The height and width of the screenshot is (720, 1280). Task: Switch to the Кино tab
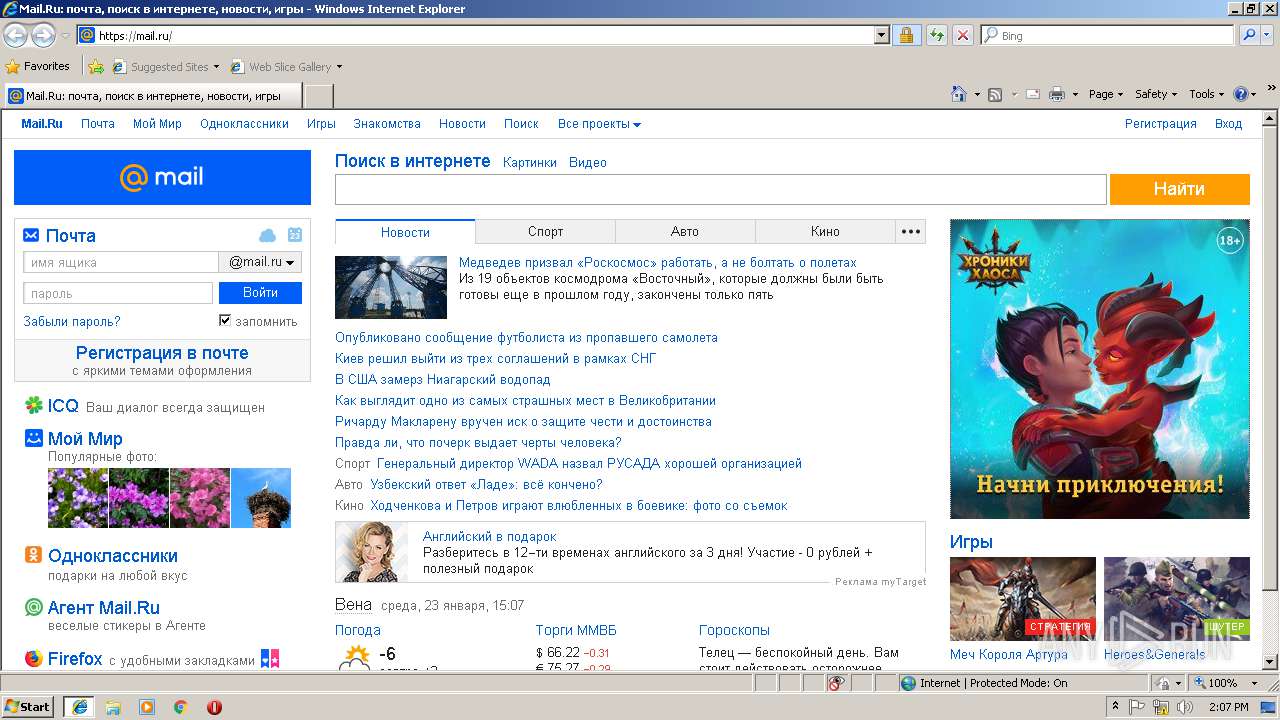(825, 232)
